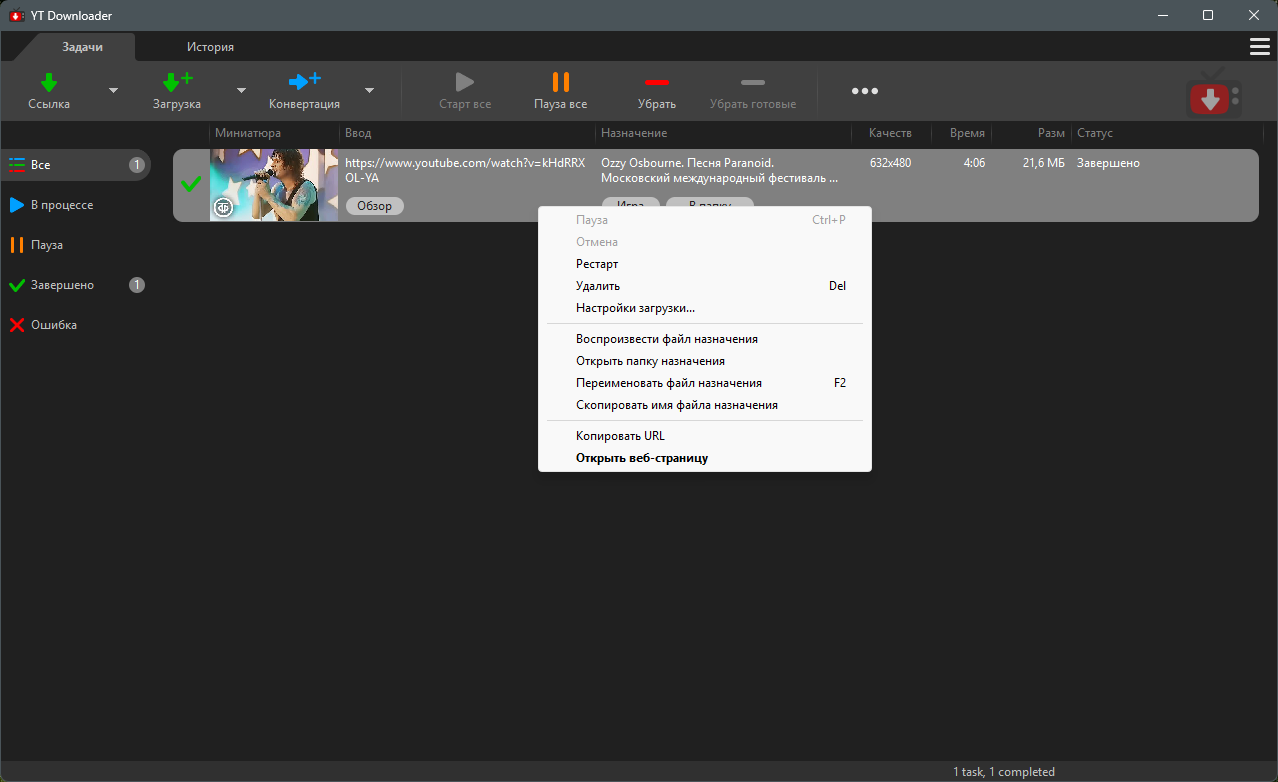Open the Ссылка dropdown arrow
The height and width of the screenshot is (782, 1278).
(113, 90)
